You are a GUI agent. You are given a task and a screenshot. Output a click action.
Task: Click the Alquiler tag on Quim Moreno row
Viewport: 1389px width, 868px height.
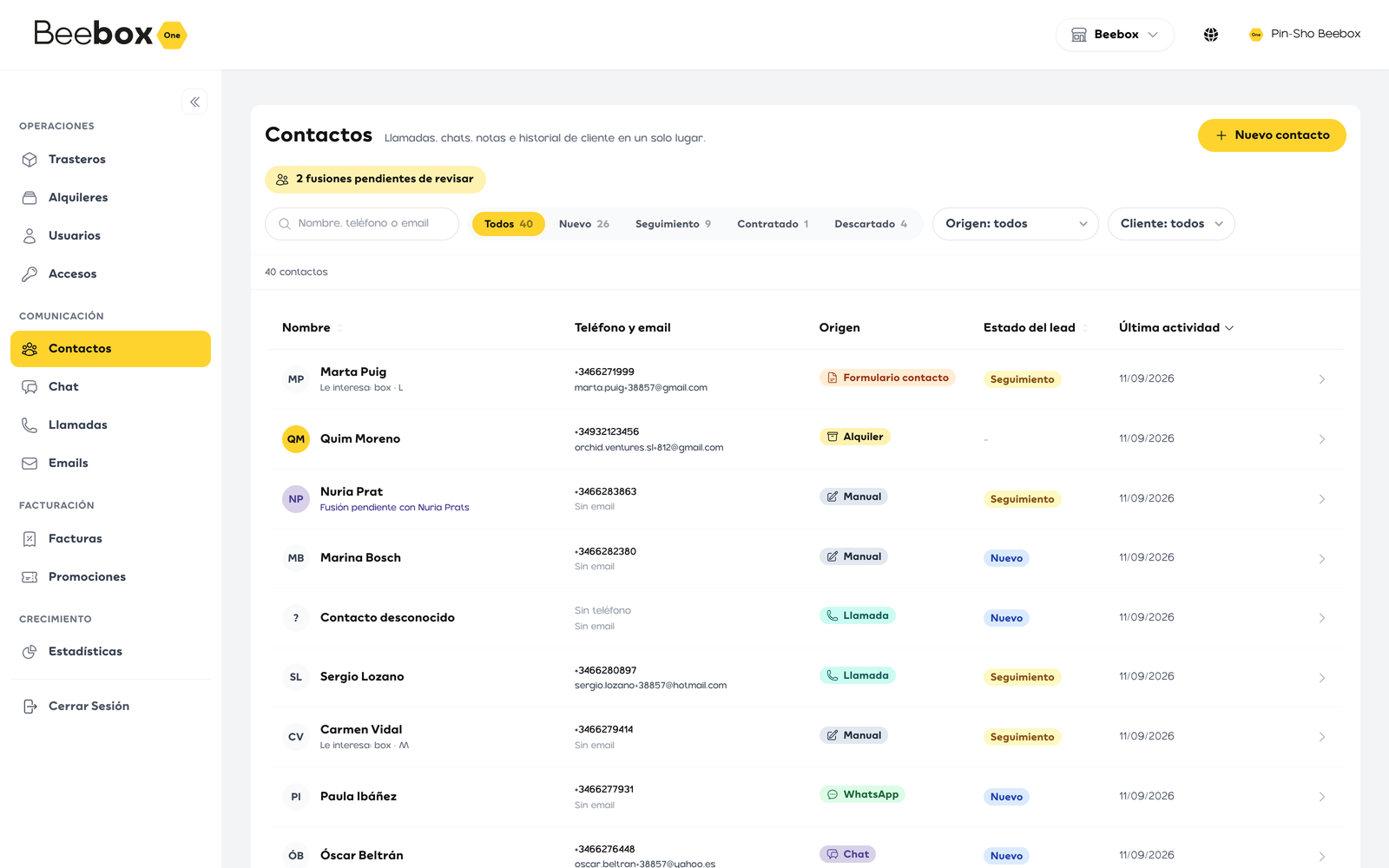pos(855,437)
